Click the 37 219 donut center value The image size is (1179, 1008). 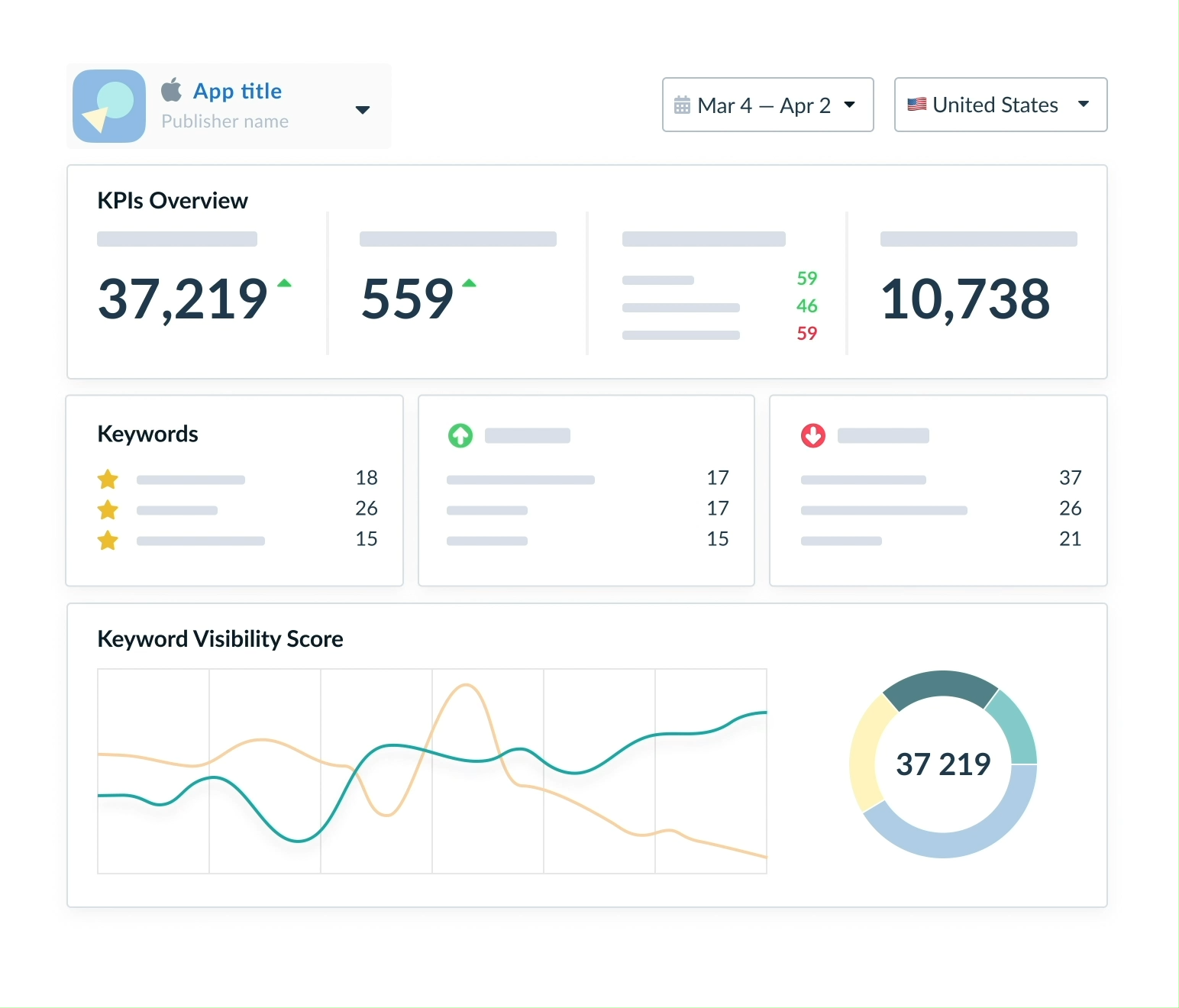click(943, 764)
